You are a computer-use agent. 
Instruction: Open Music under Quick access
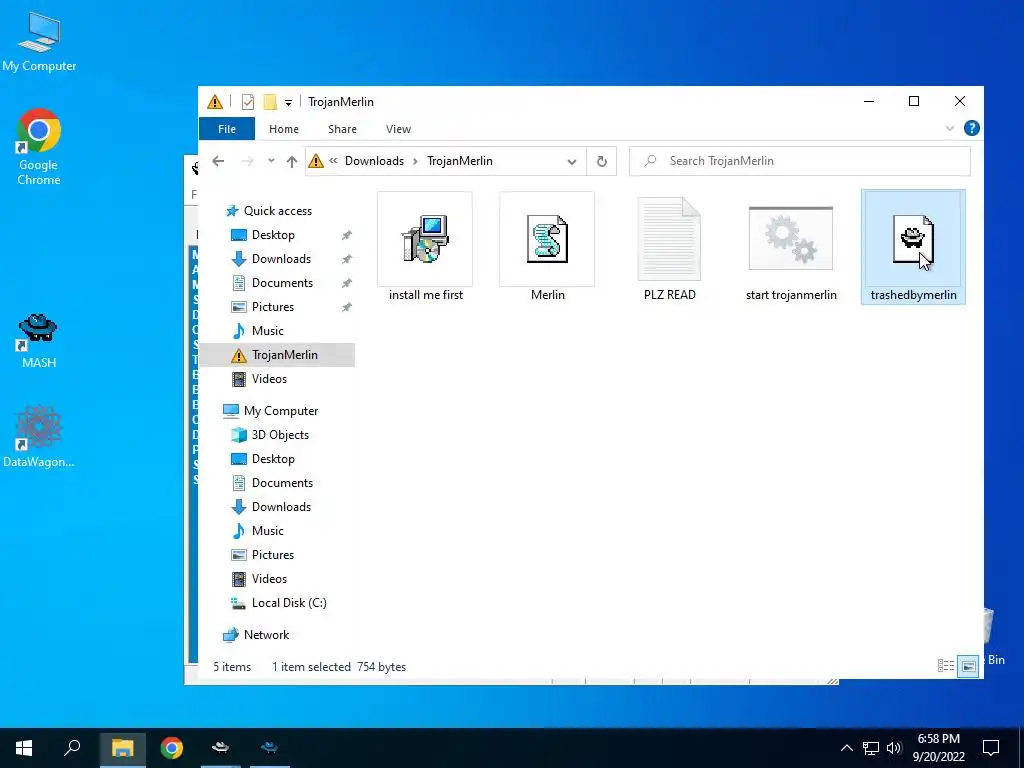pyautogui.click(x=267, y=330)
